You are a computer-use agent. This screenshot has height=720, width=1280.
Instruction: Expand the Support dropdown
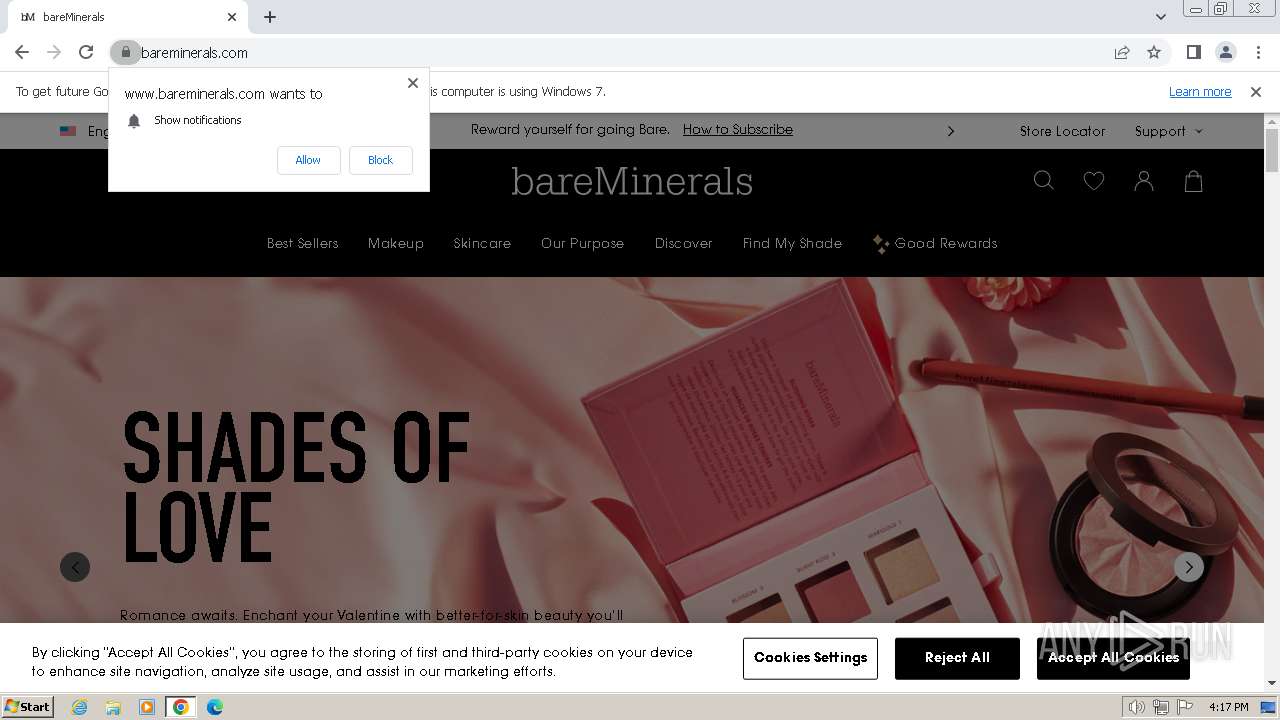pyautogui.click(x=1168, y=131)
